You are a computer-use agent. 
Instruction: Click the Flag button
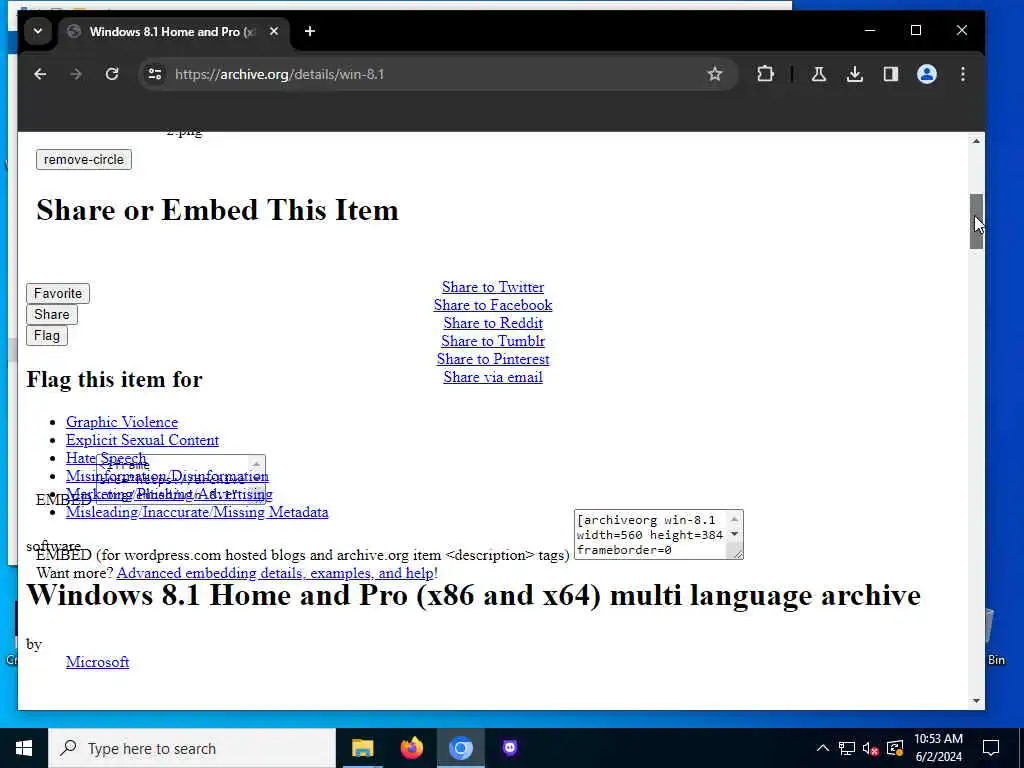pyautogui.click(x=46, y=336)
